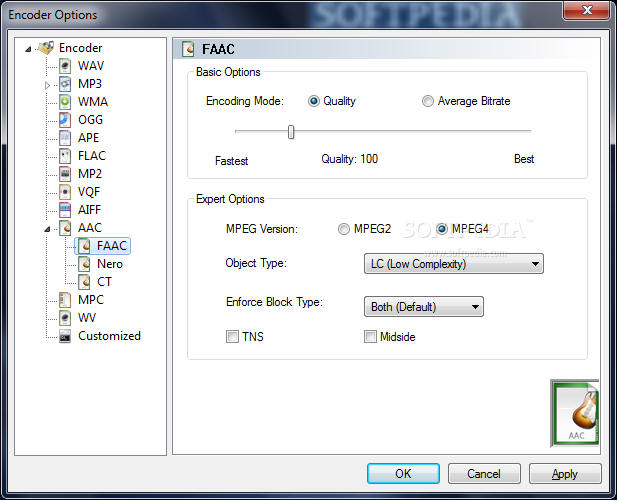Select WAV in the encoder tree

[x=91, y=66]
